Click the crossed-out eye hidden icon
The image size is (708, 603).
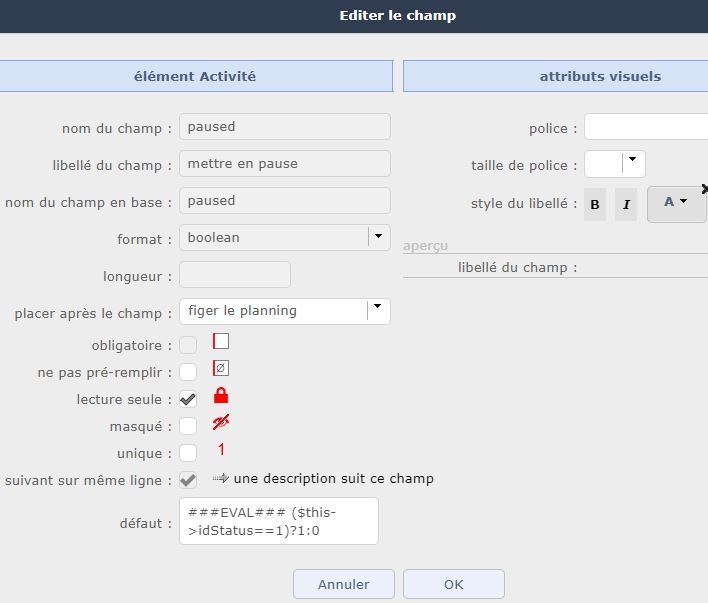point(221,423)
